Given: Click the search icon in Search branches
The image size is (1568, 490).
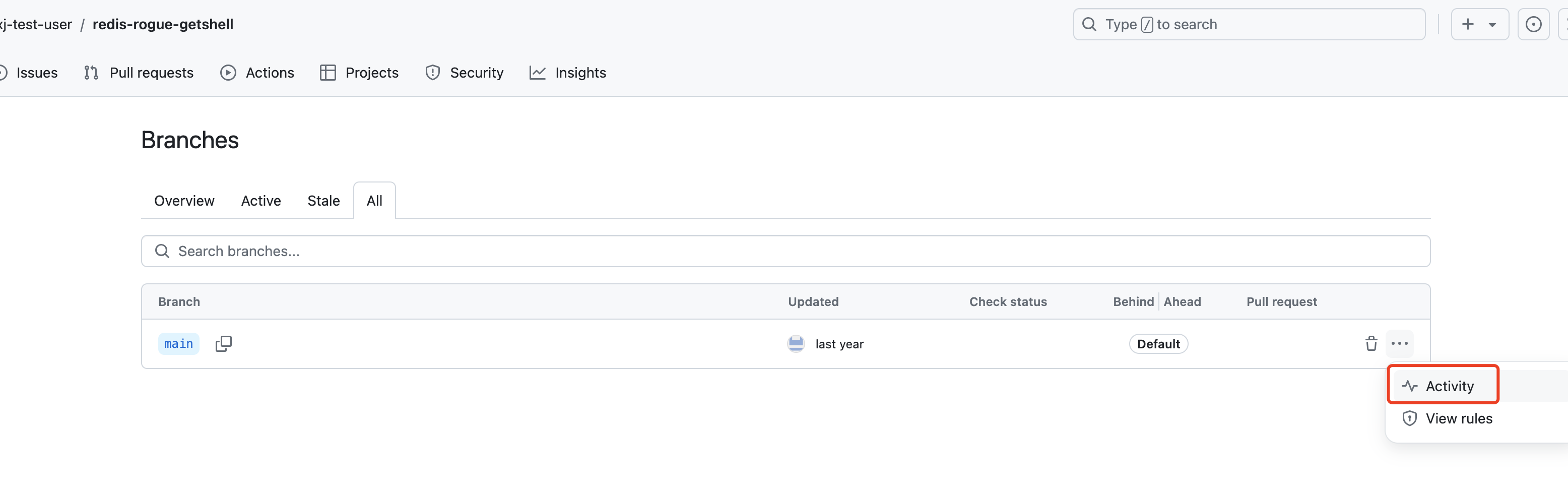Looking at the screenshot, I should [x=162, y=252].
